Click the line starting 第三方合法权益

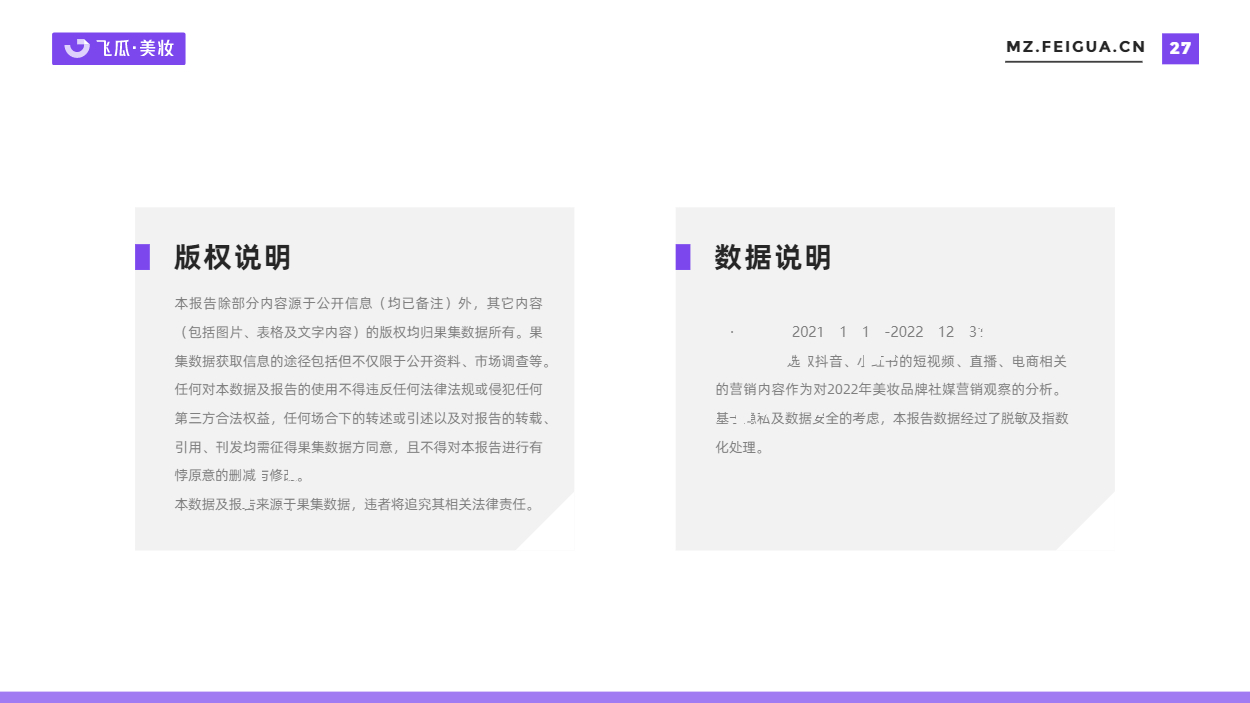click(364, 418)
